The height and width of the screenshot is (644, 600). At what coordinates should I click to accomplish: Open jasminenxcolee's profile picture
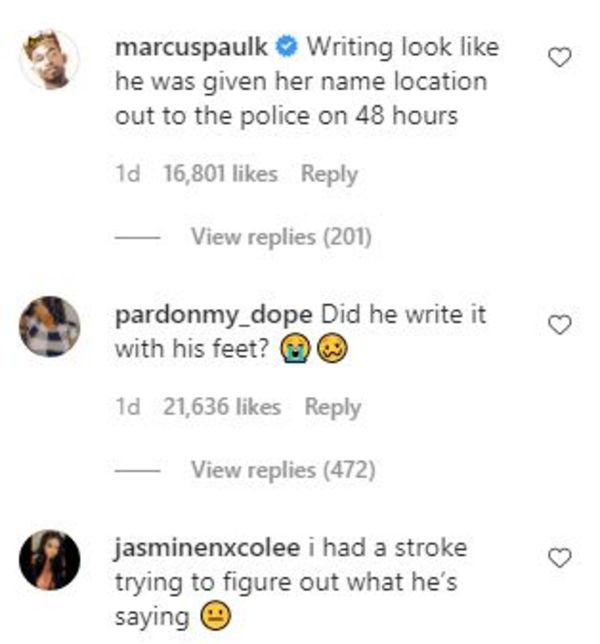click(50, 560)
